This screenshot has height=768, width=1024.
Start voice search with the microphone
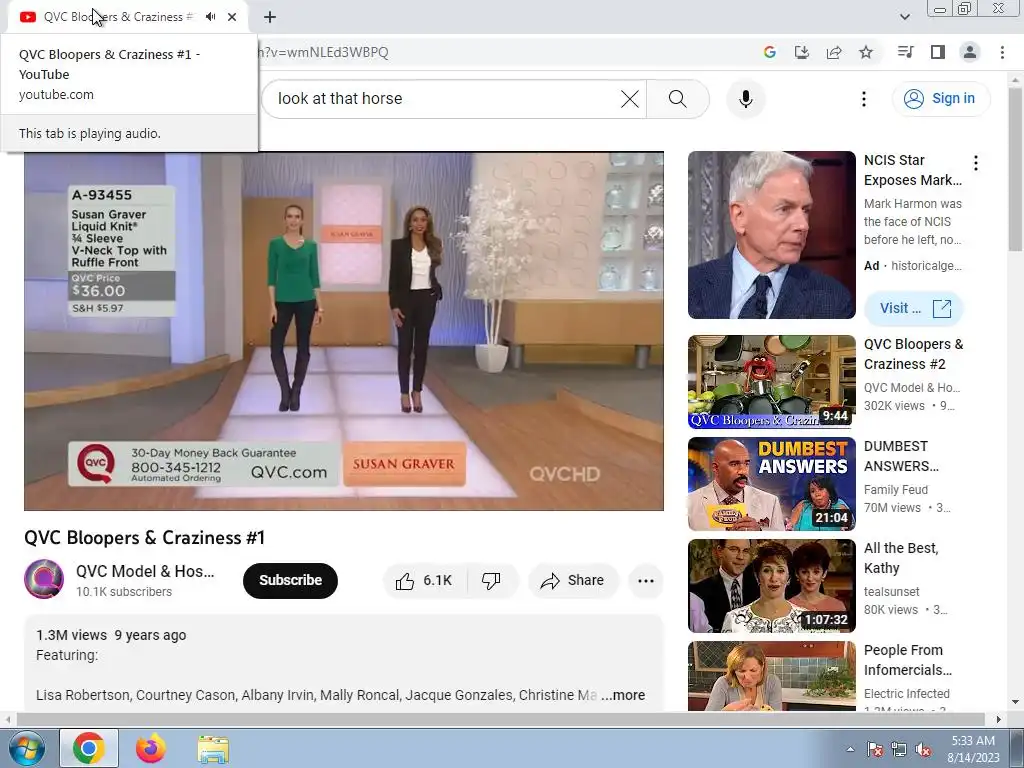[746, 99]
